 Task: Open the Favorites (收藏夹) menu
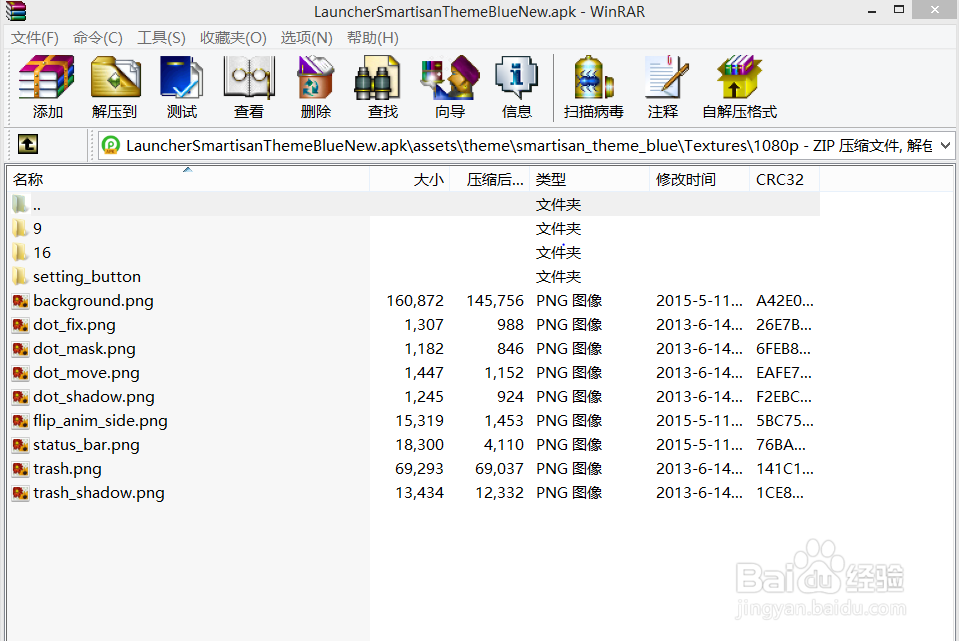[x=233, y=38]
